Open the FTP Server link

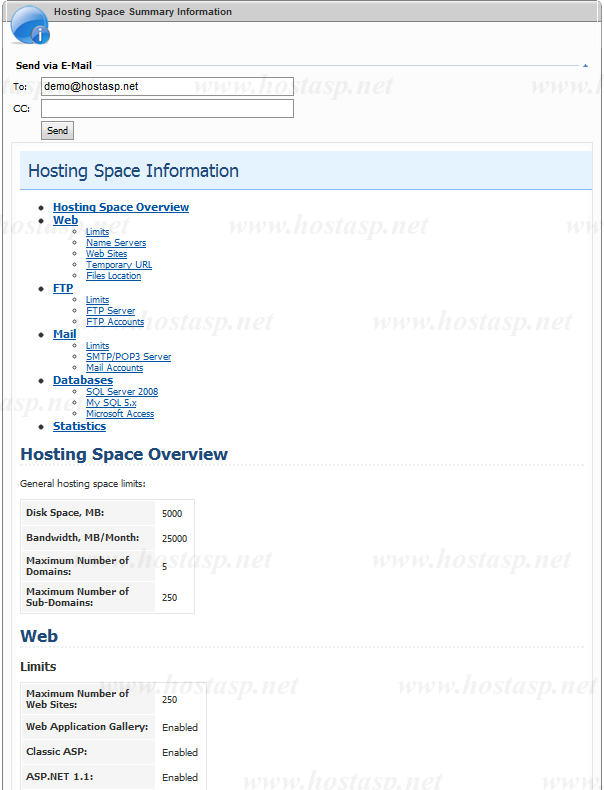tap(110, 311)
